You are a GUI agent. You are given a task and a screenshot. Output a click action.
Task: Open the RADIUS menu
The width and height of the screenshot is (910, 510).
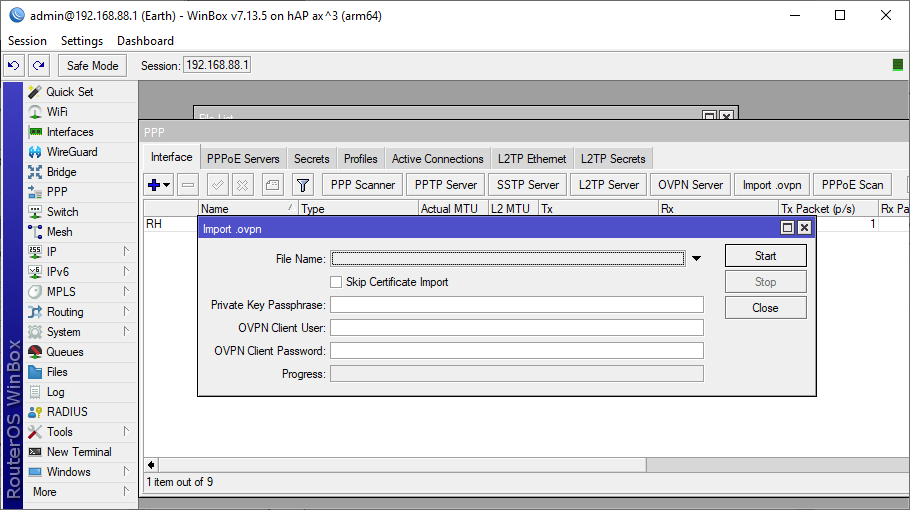67,412
